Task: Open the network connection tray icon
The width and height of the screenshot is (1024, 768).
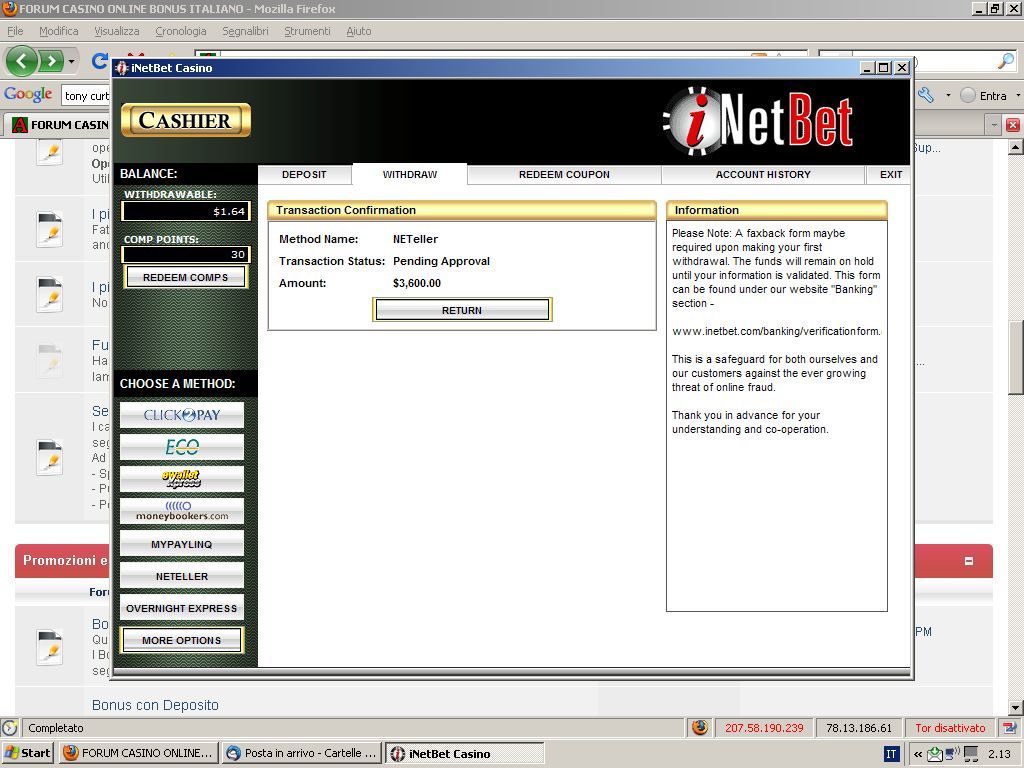Action: (x=952, y=754)
